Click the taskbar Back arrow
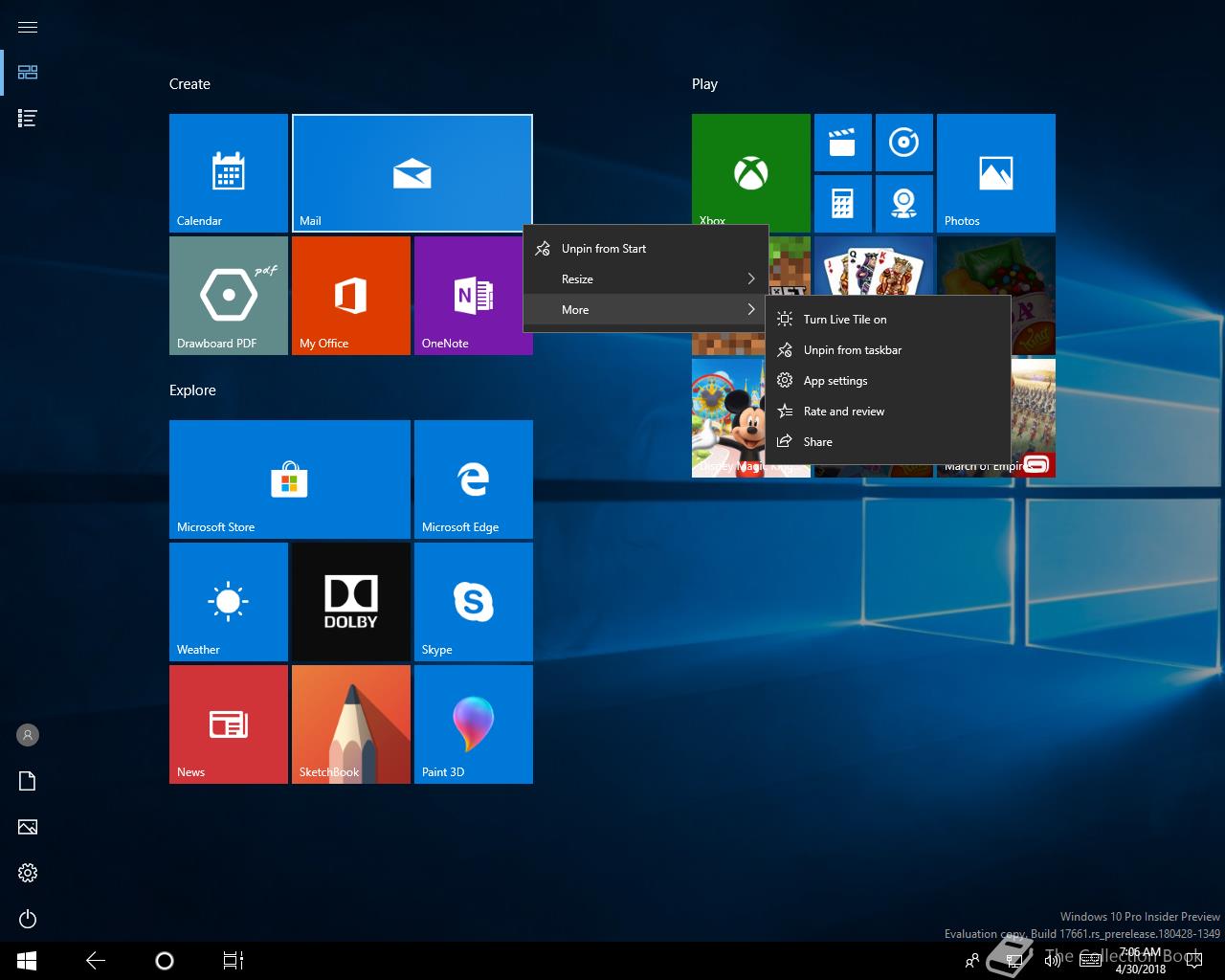 96,961
